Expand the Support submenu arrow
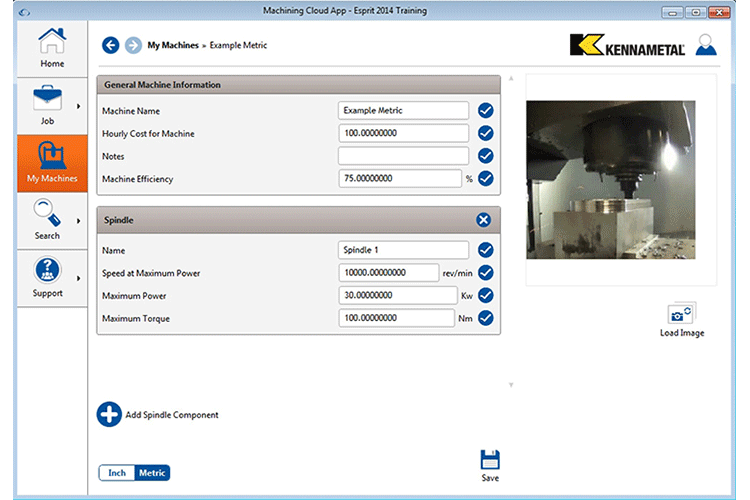The image size is (750, 500). click(x=78, y=278)
